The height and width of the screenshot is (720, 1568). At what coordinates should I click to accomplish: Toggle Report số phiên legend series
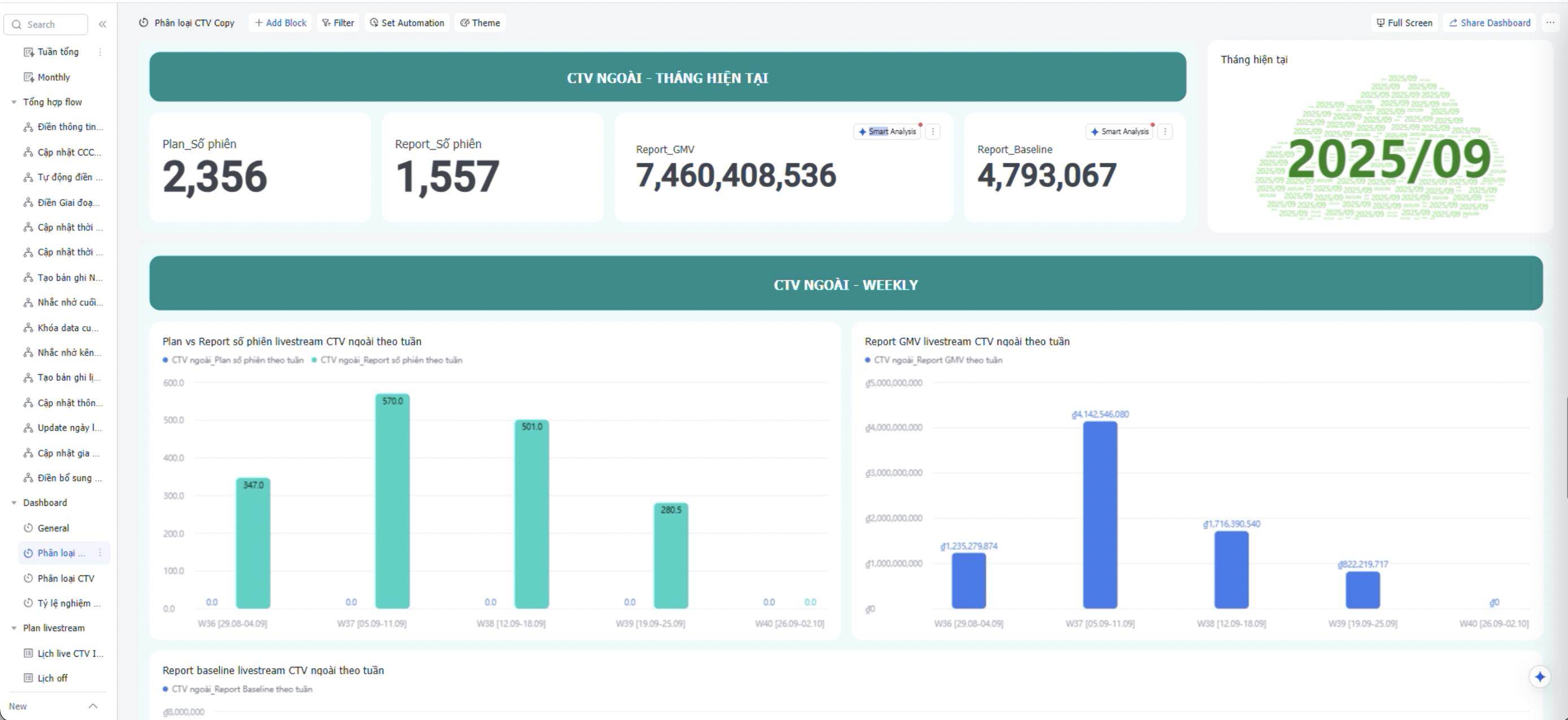[387, 360]
